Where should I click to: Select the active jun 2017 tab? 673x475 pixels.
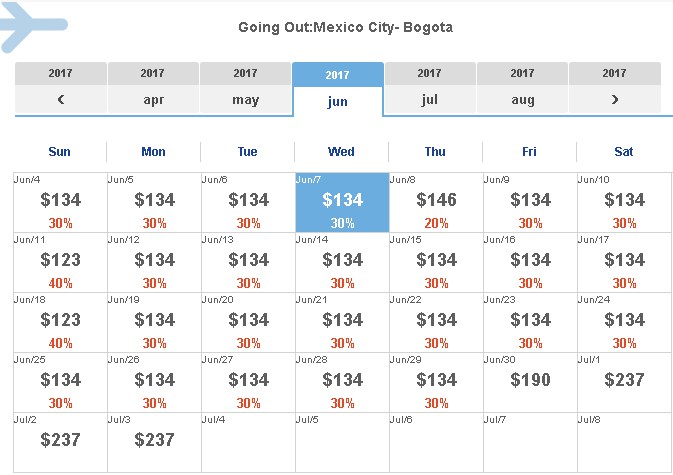pyautogui.click(x=337, y=89)
